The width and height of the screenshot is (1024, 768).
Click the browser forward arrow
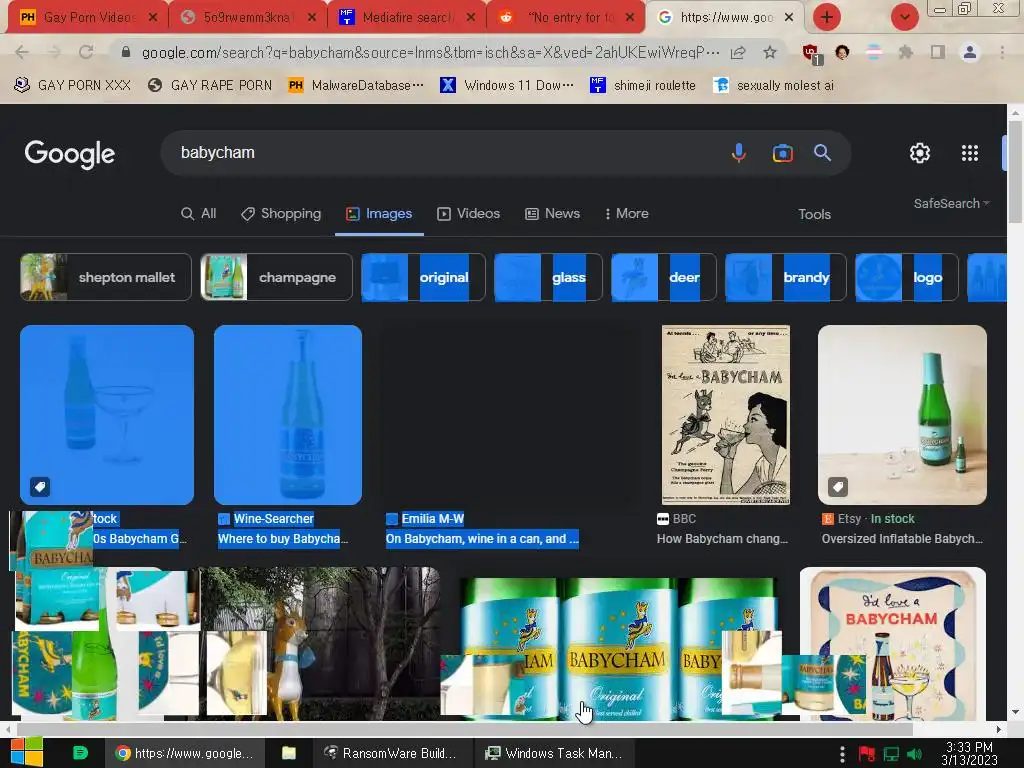(54, 52)
